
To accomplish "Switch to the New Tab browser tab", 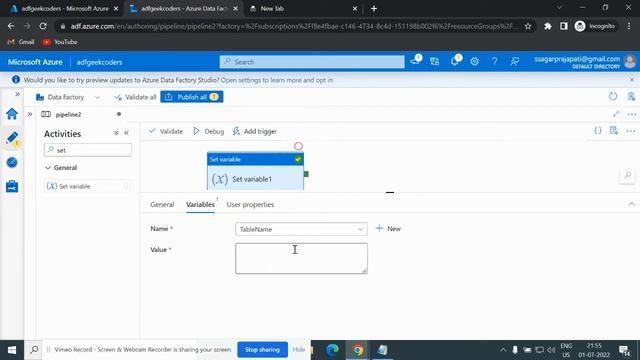I will (x=302, y=8).
